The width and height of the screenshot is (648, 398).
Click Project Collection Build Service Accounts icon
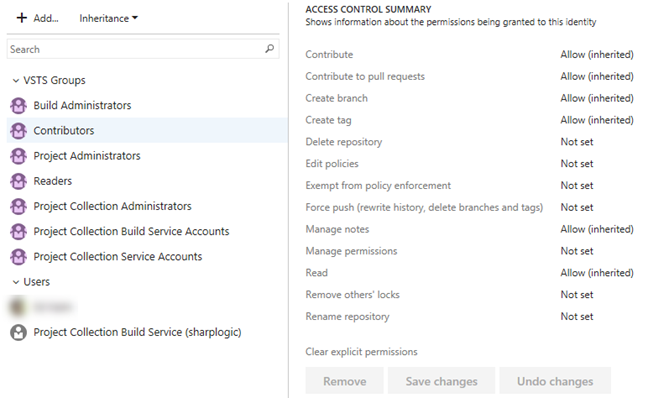(x=19, y=231)
